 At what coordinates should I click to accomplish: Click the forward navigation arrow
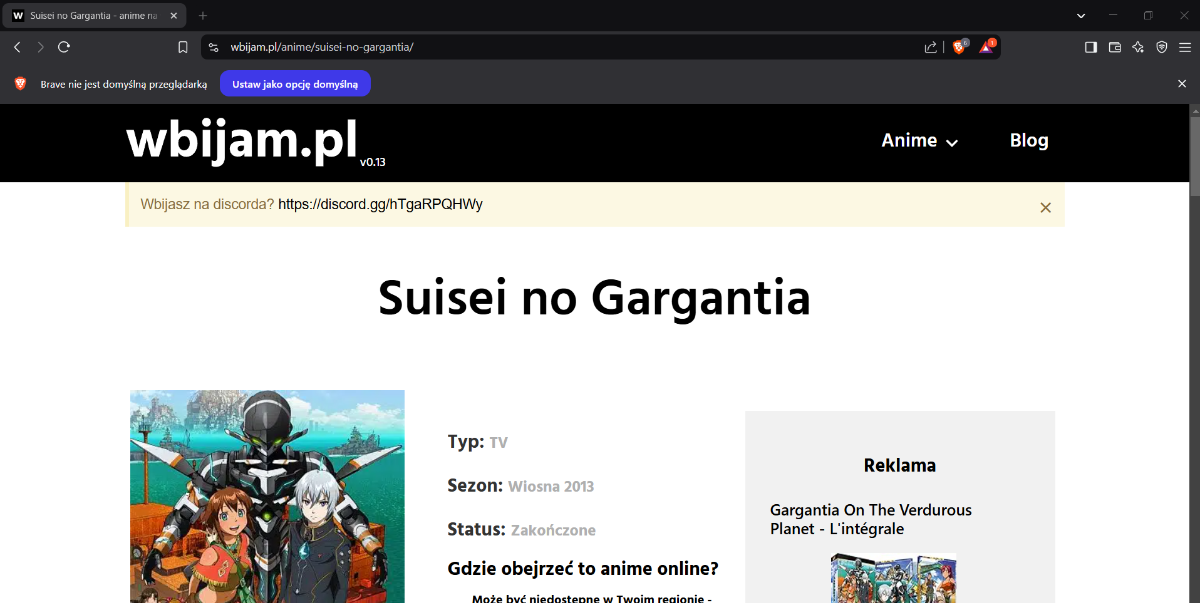coord(41,47)
